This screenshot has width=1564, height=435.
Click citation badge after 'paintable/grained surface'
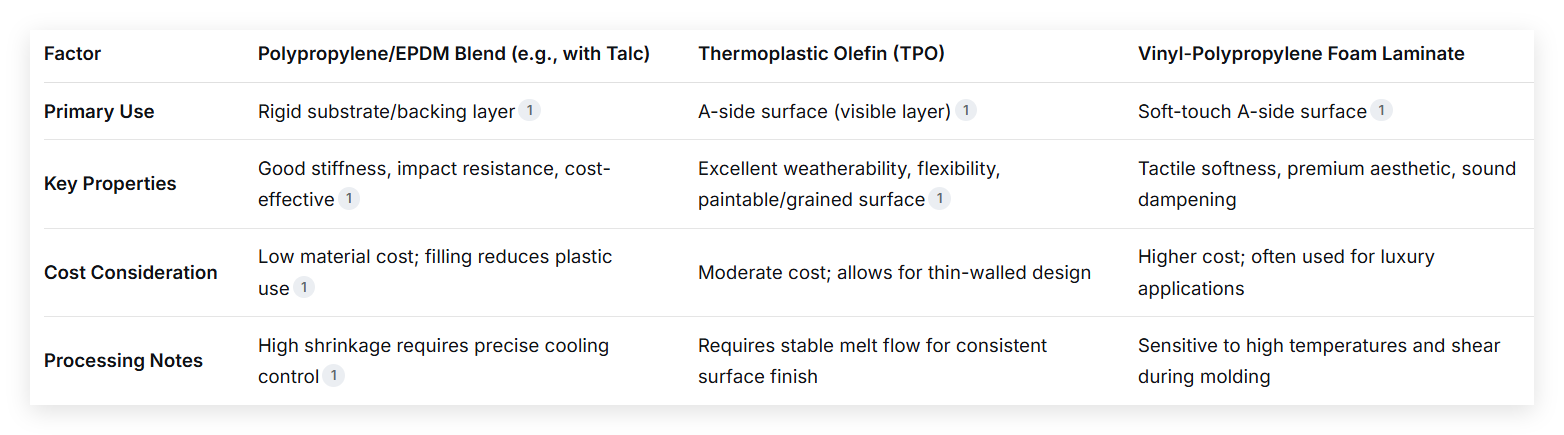tap(939, 199)
